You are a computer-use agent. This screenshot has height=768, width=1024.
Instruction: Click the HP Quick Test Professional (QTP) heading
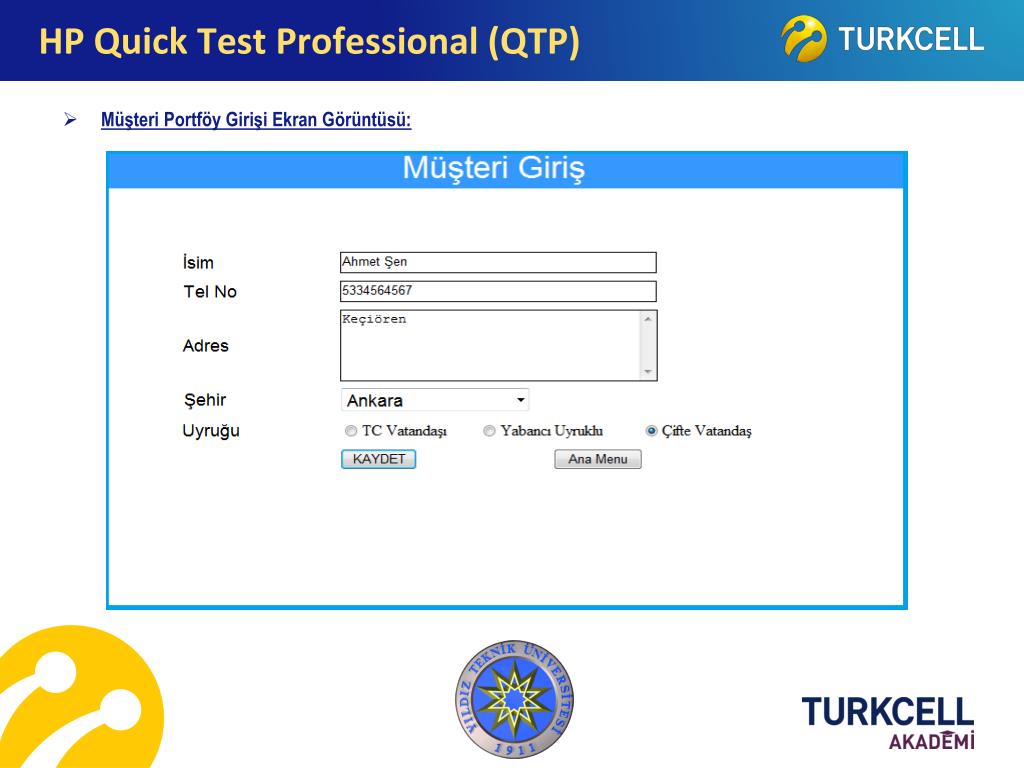click(309, 41)
